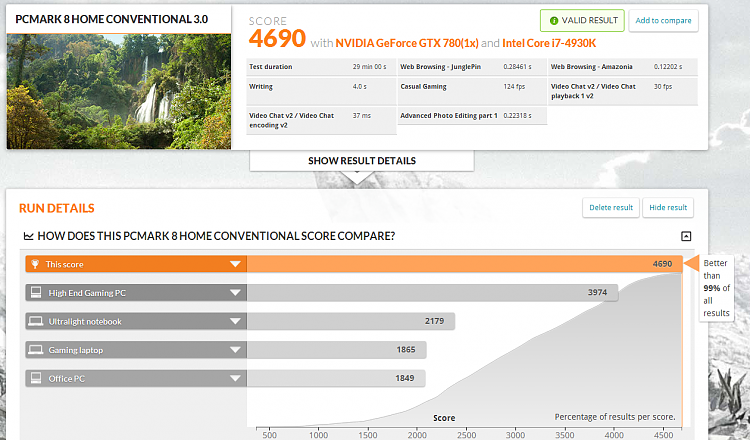Click the waterfall jungle thumbnail image

click(119, 91)
